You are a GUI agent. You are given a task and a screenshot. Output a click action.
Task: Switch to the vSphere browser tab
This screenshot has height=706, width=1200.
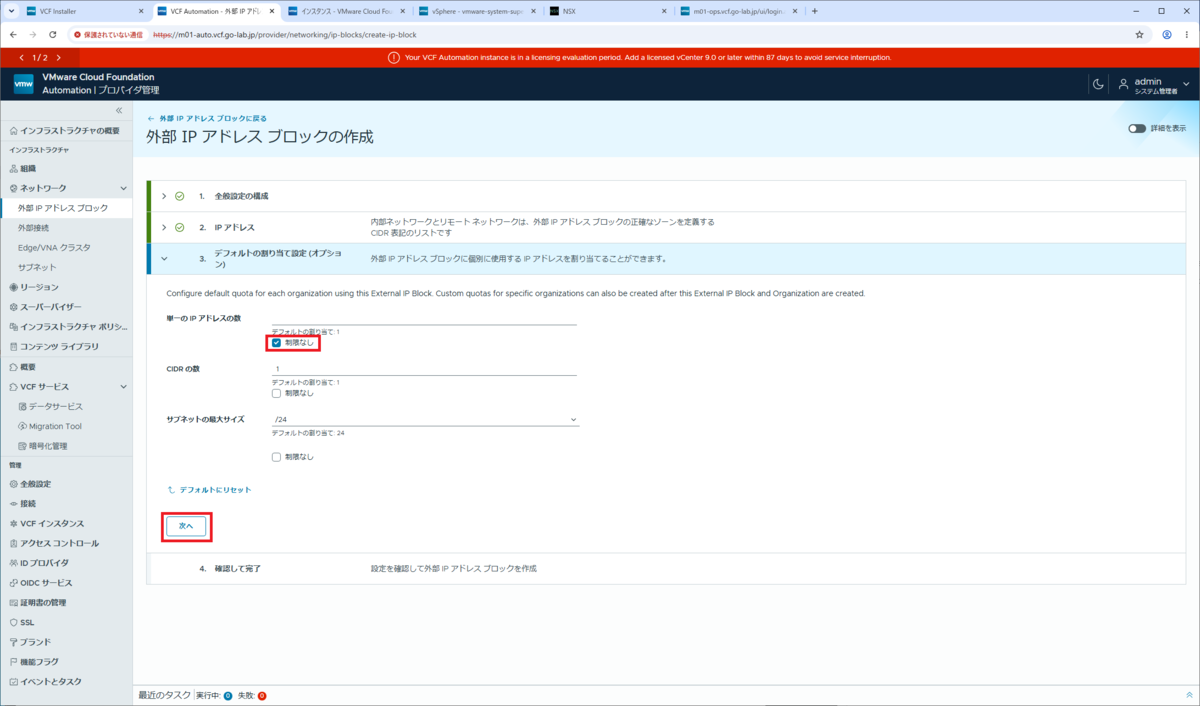click(476, 11)
